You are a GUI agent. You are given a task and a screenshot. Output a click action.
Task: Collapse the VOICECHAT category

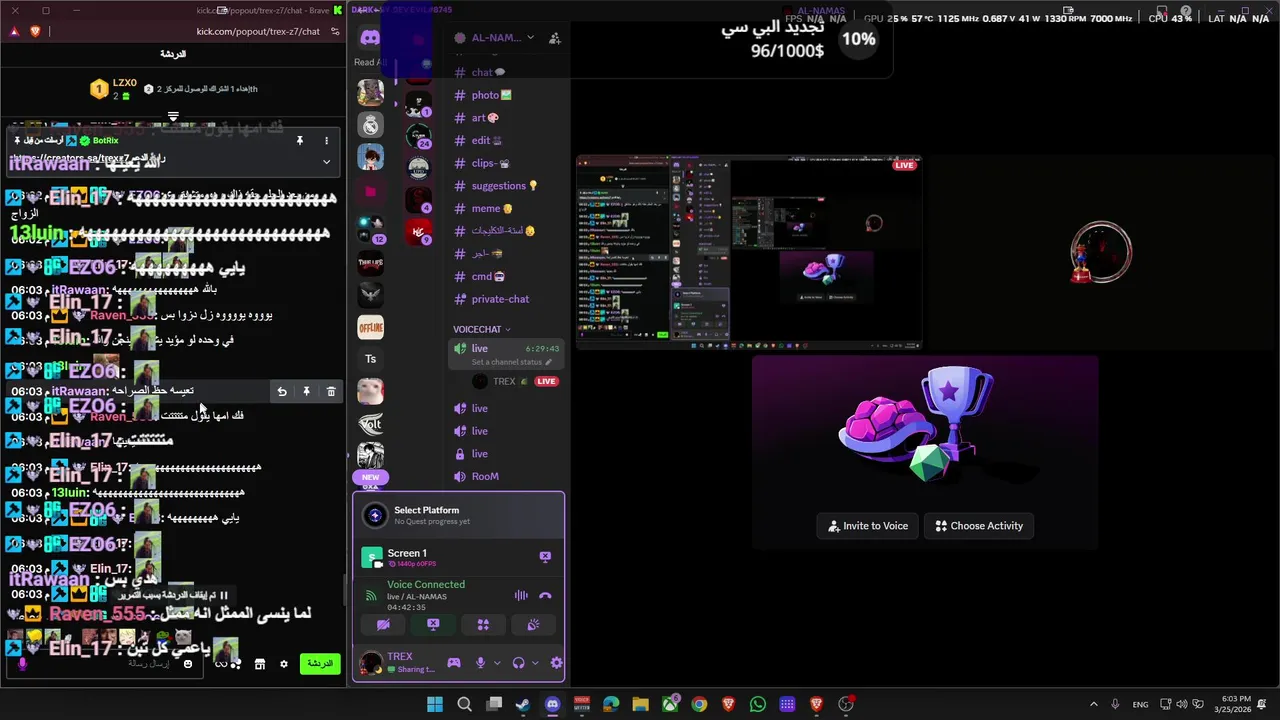tap(482, 329)
